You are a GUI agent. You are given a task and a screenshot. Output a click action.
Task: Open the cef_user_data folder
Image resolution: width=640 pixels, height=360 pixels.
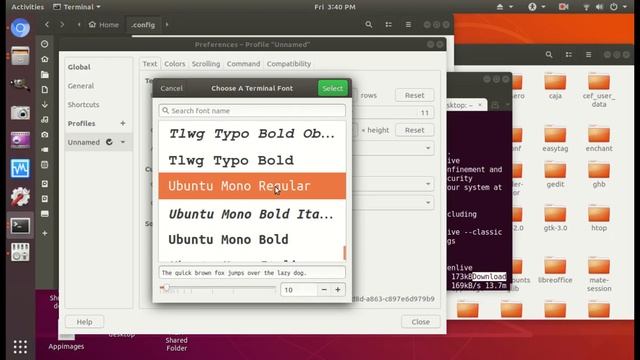599,91
